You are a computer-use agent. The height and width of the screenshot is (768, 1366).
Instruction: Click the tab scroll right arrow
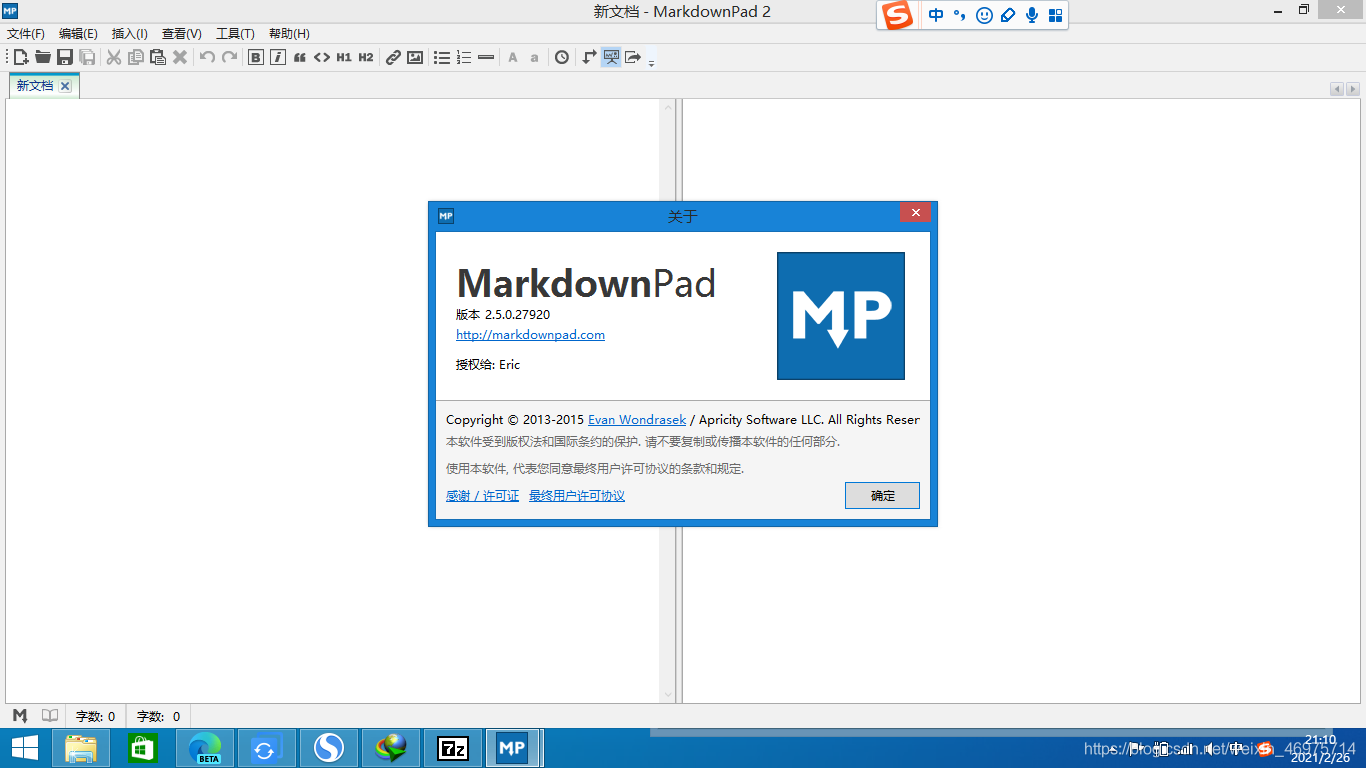pyautogui.click(x=1353, y=89)
